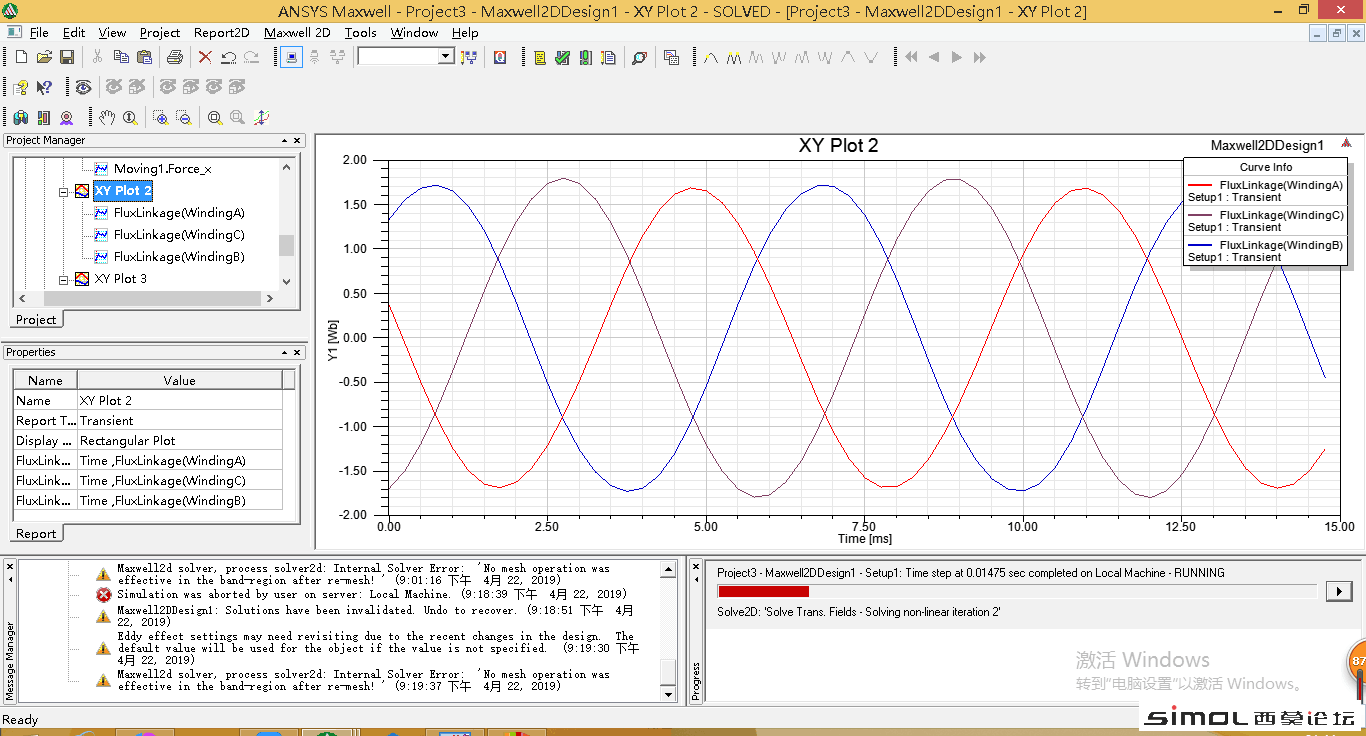The height and width of the screenshot is (736, 1366).
Task: Open the toolbar combo box dropdown
Action: pyautogui.click(x=446, y=57)
